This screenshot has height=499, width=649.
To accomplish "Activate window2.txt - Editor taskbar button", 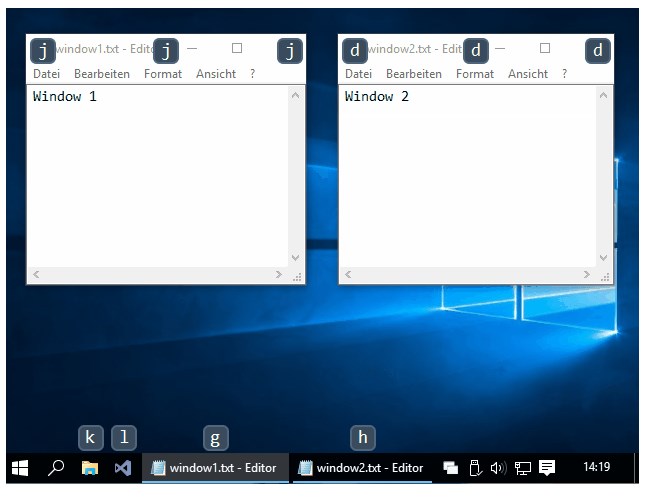I will pos(361,467).
